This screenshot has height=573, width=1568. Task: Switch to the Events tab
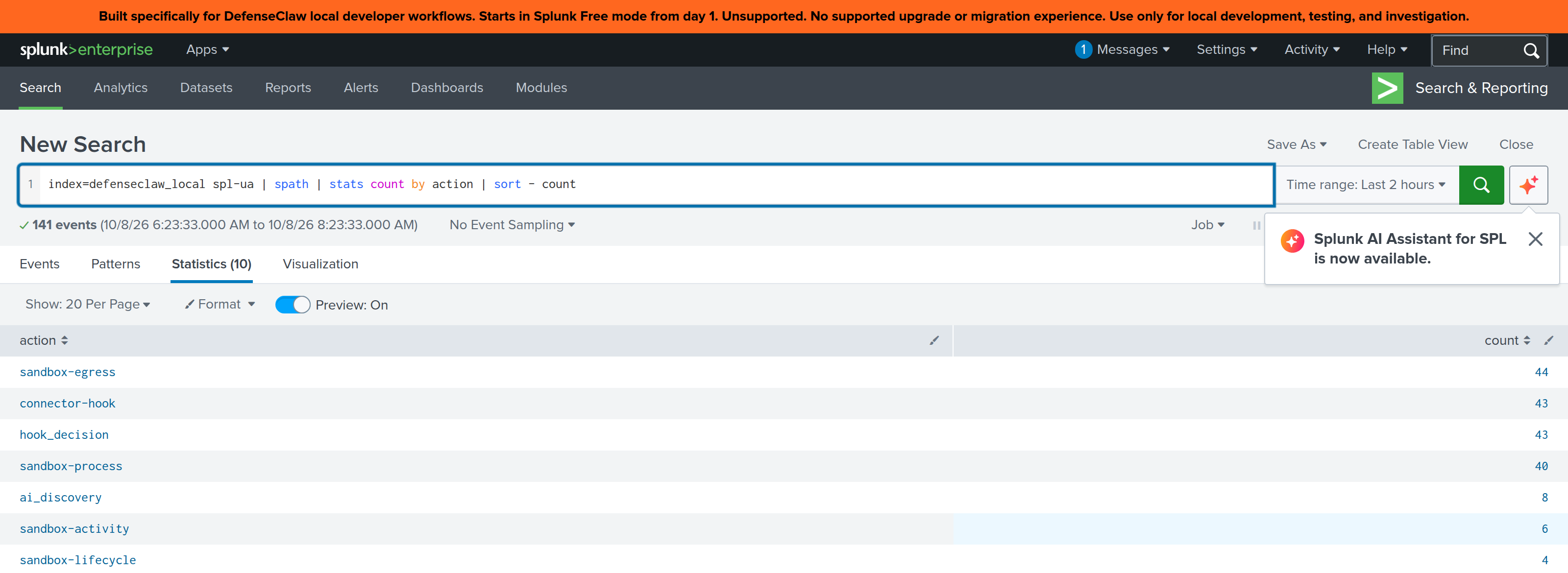(x=40, y=264)
